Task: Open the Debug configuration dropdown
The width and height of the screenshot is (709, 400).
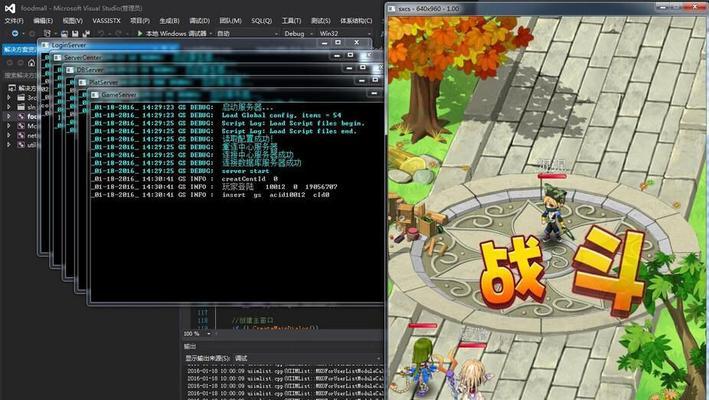Action: click(298, 33)
